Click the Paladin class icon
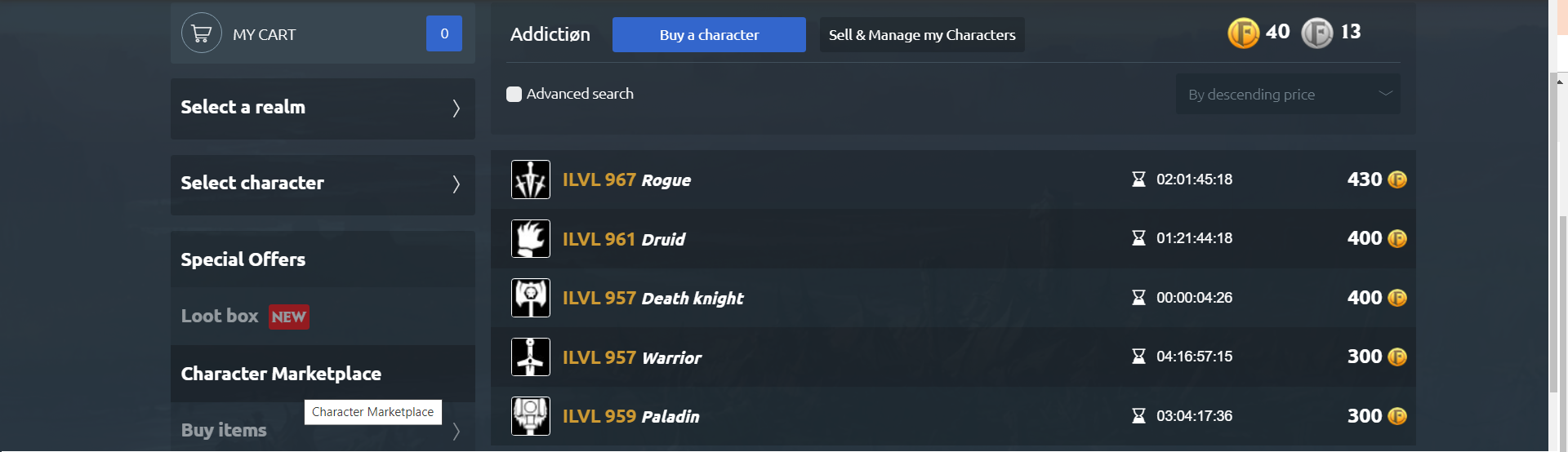Screen dimensions: 1568x452 (531, 416)
